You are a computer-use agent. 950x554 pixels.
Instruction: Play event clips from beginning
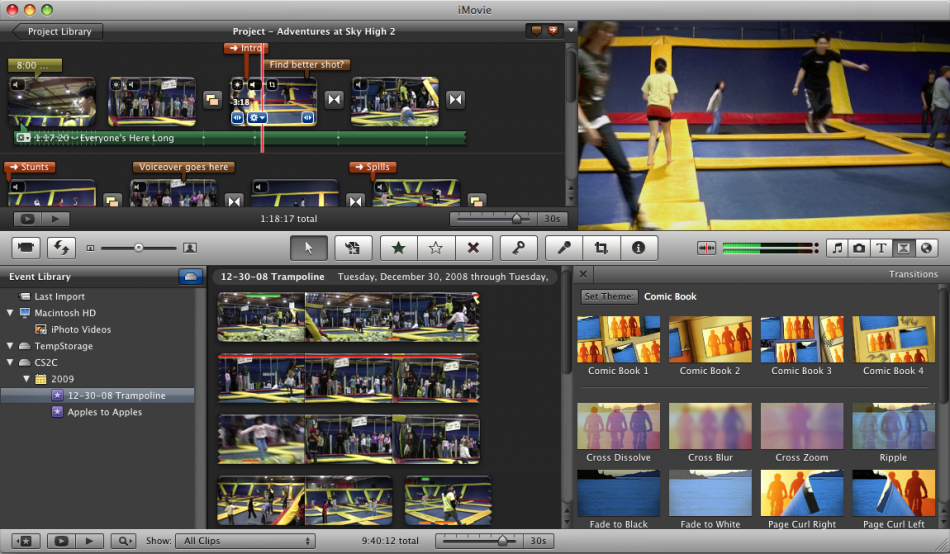coord(90,541)
